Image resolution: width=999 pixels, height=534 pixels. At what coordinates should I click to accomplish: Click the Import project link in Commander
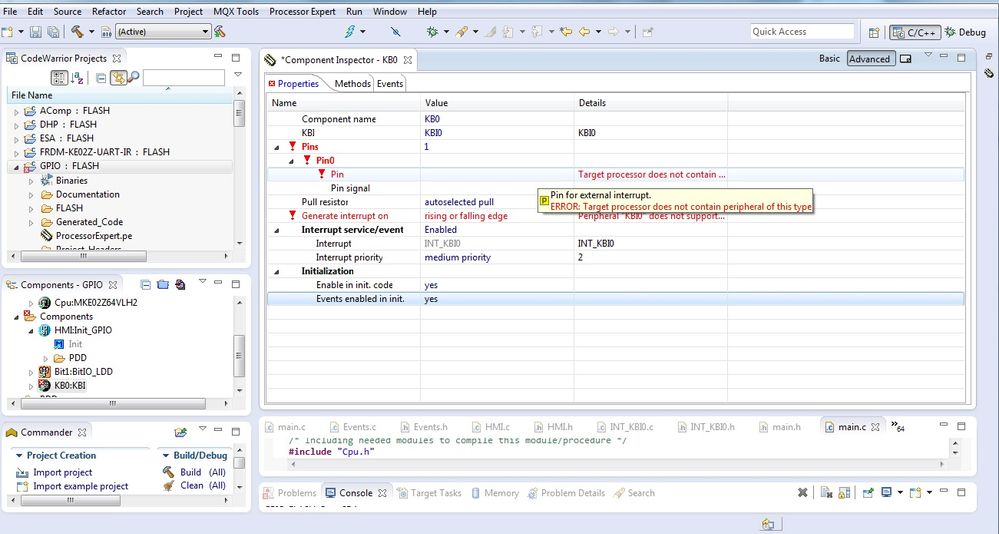coord(62,472)
